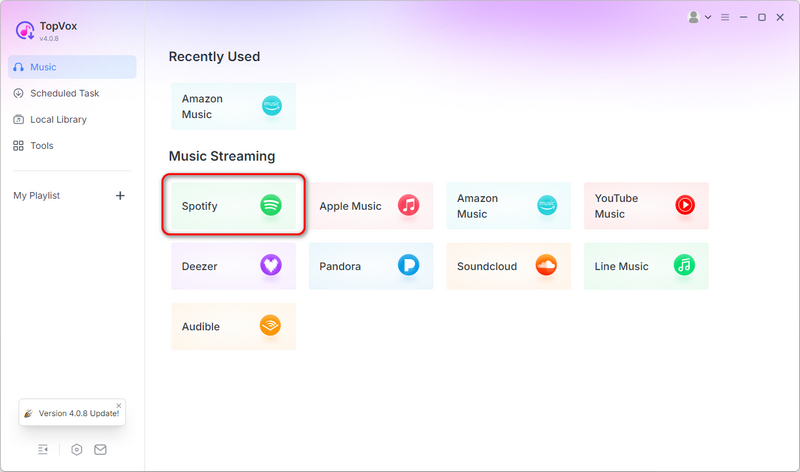Open the Music section in sidebar
Screen dimensions: 800x472
(x=72, y=67)
